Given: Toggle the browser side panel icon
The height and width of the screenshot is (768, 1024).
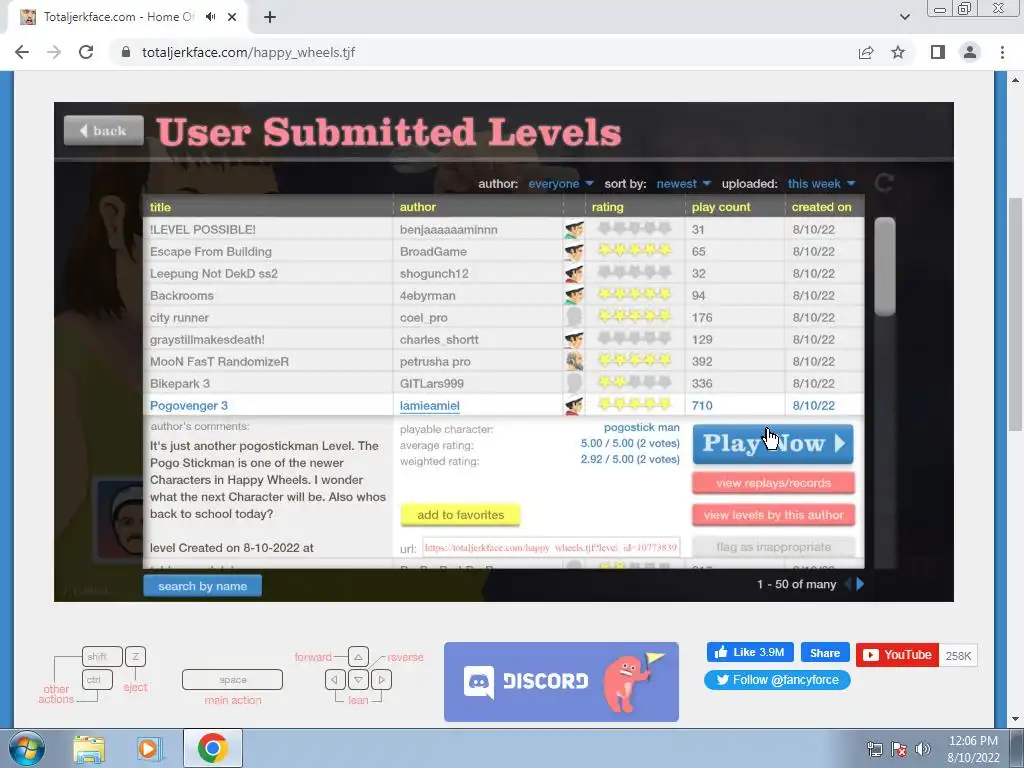Looking at the screenshot, I should pyautogui.click(x=938, y=52).
